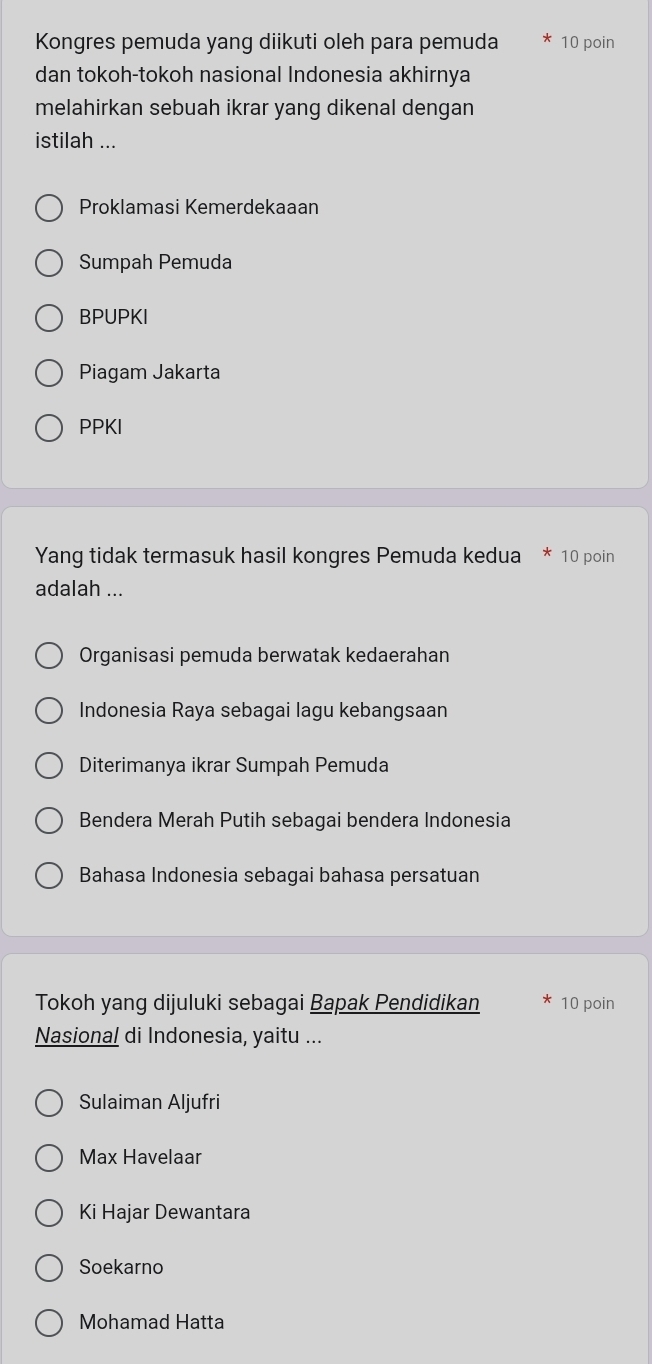The image size is (652, 1364).
Task: Select the Sulaiman Aljufri option
Action: 48,1103
